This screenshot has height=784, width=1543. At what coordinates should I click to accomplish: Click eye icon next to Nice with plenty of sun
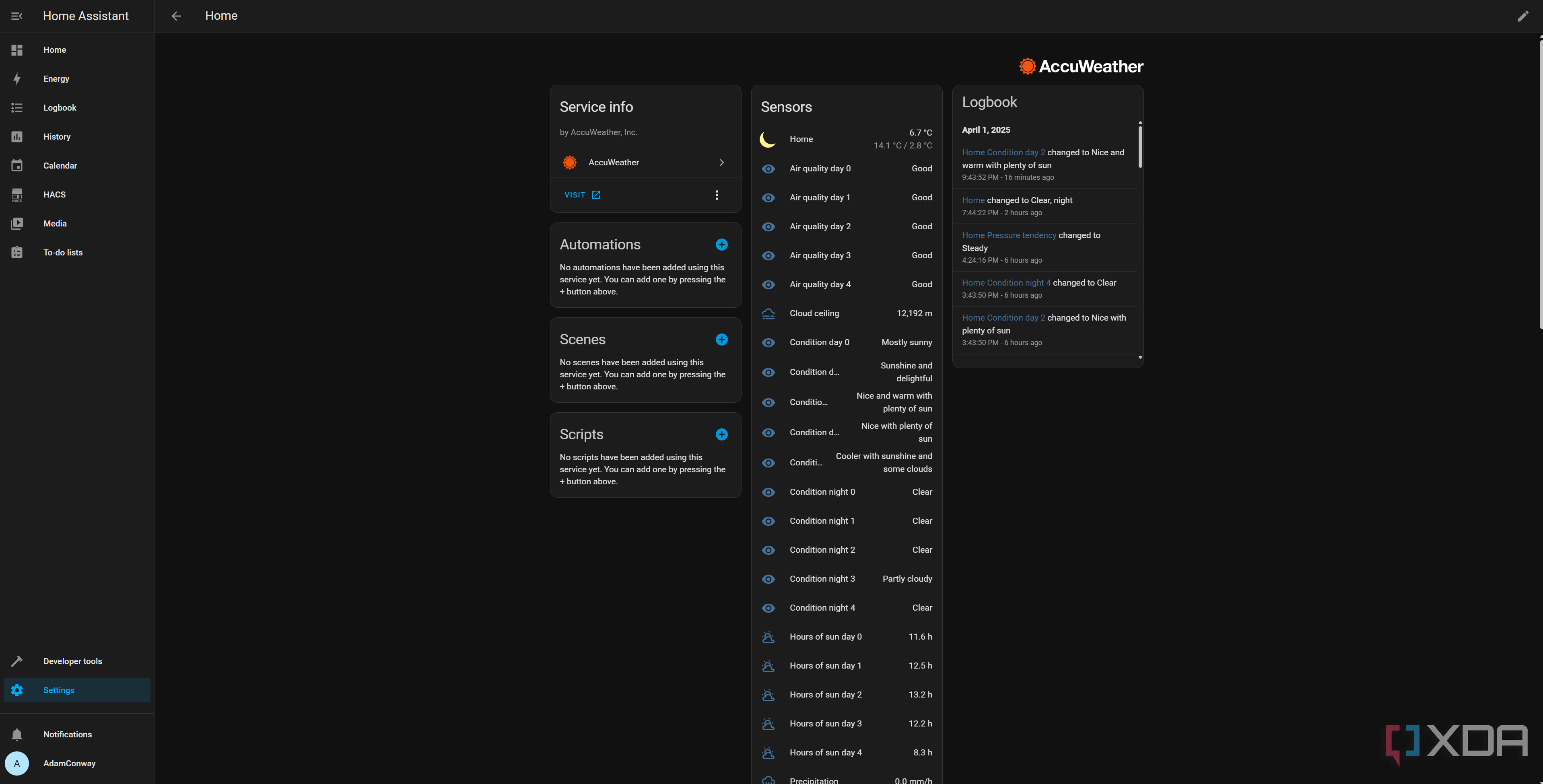[768, 432]
